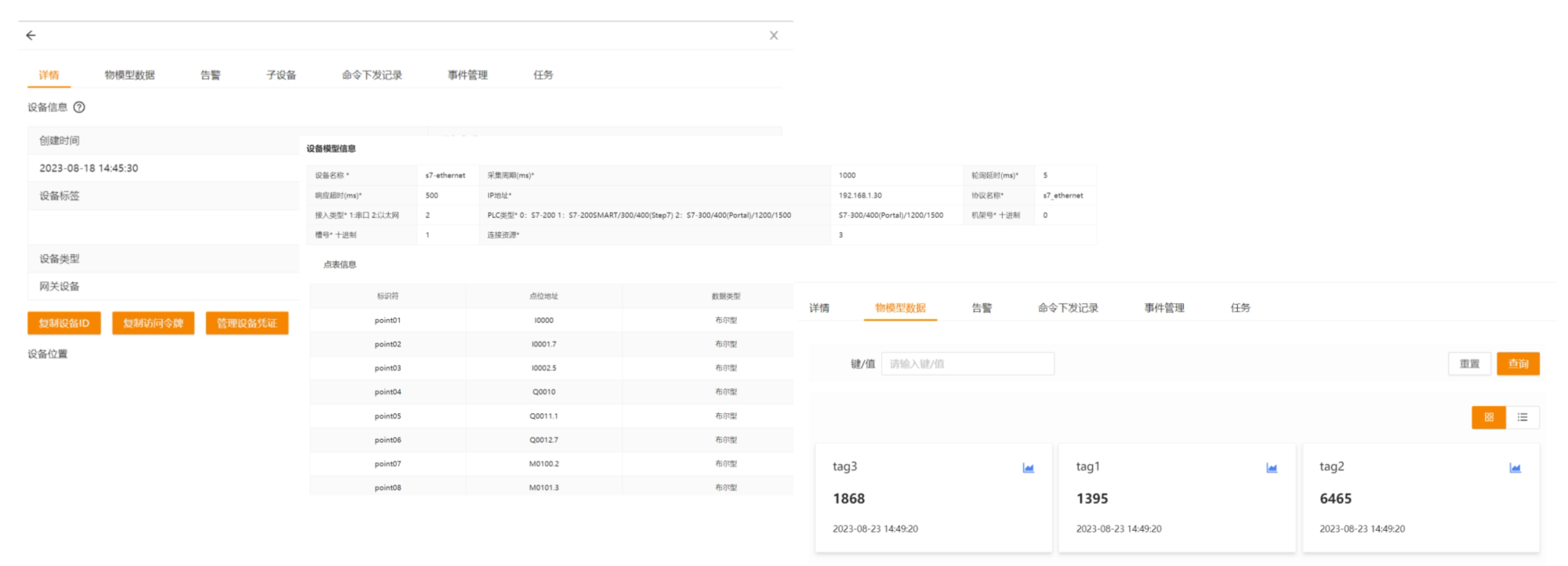
Task: Click the back arrow icon
Action: click(x=31, y=35)
